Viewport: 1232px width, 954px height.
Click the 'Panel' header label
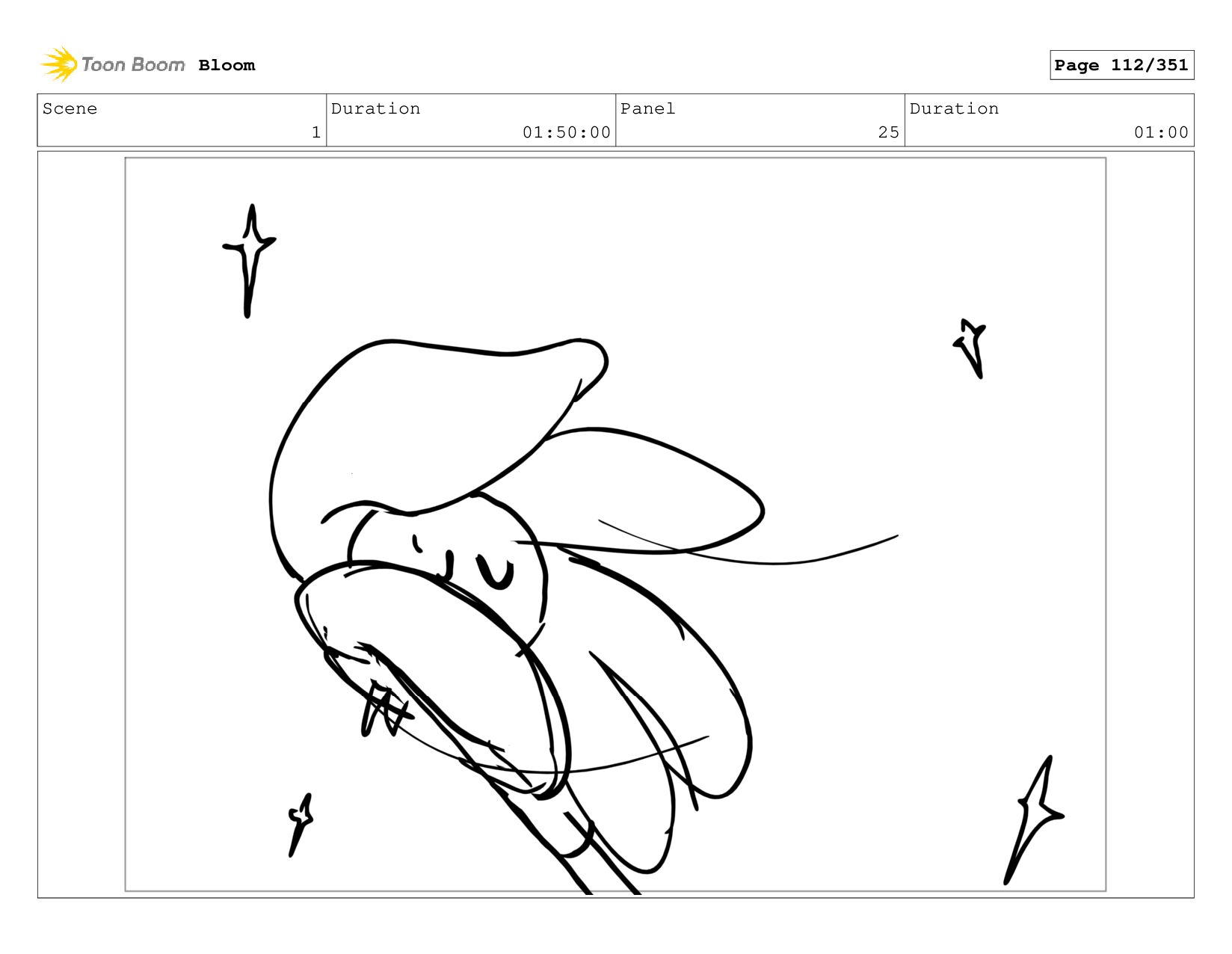point(647,108)
